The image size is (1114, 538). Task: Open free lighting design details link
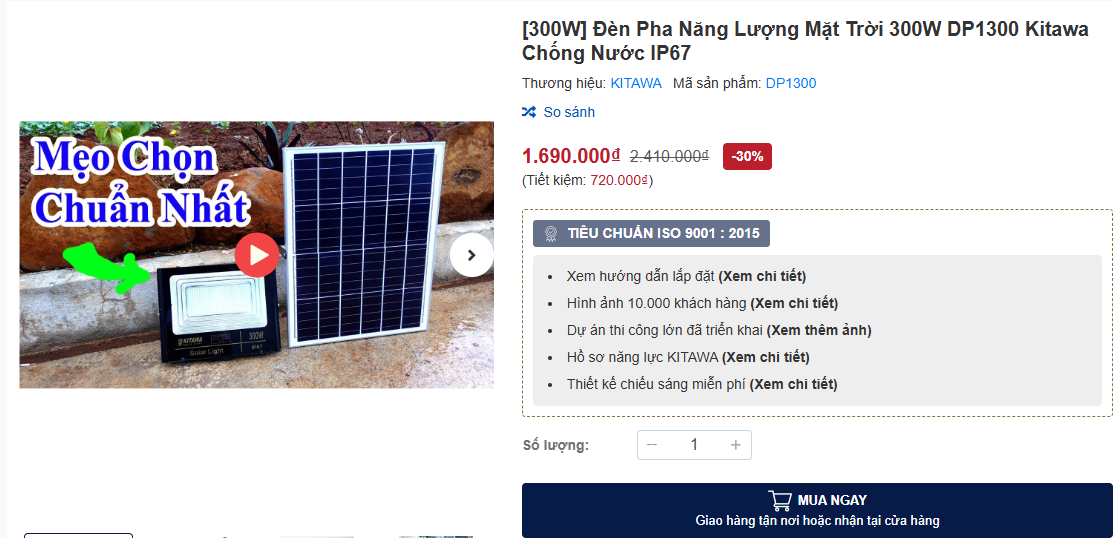tap(794, 384)
